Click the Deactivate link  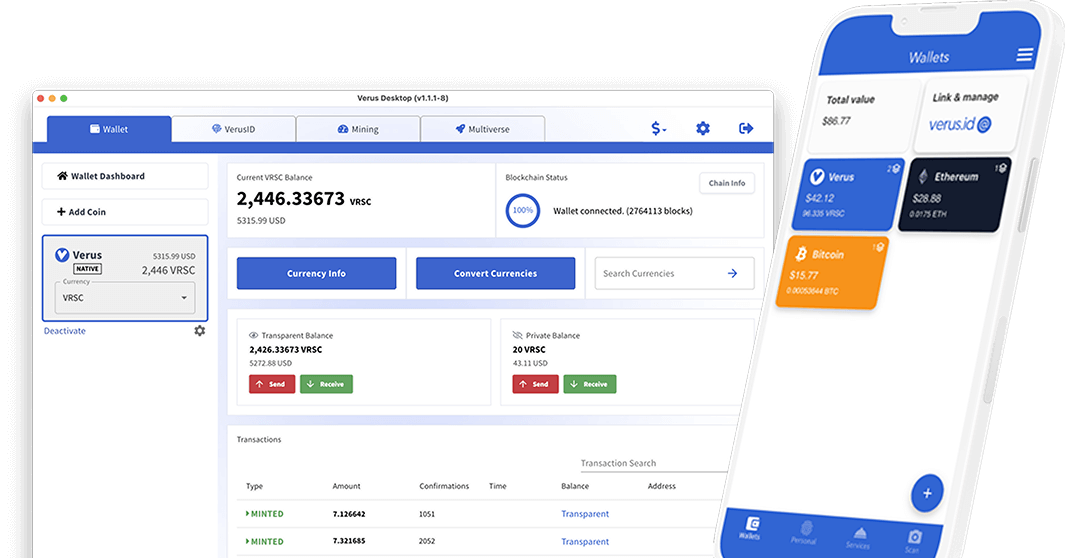(x=65, y=331)
